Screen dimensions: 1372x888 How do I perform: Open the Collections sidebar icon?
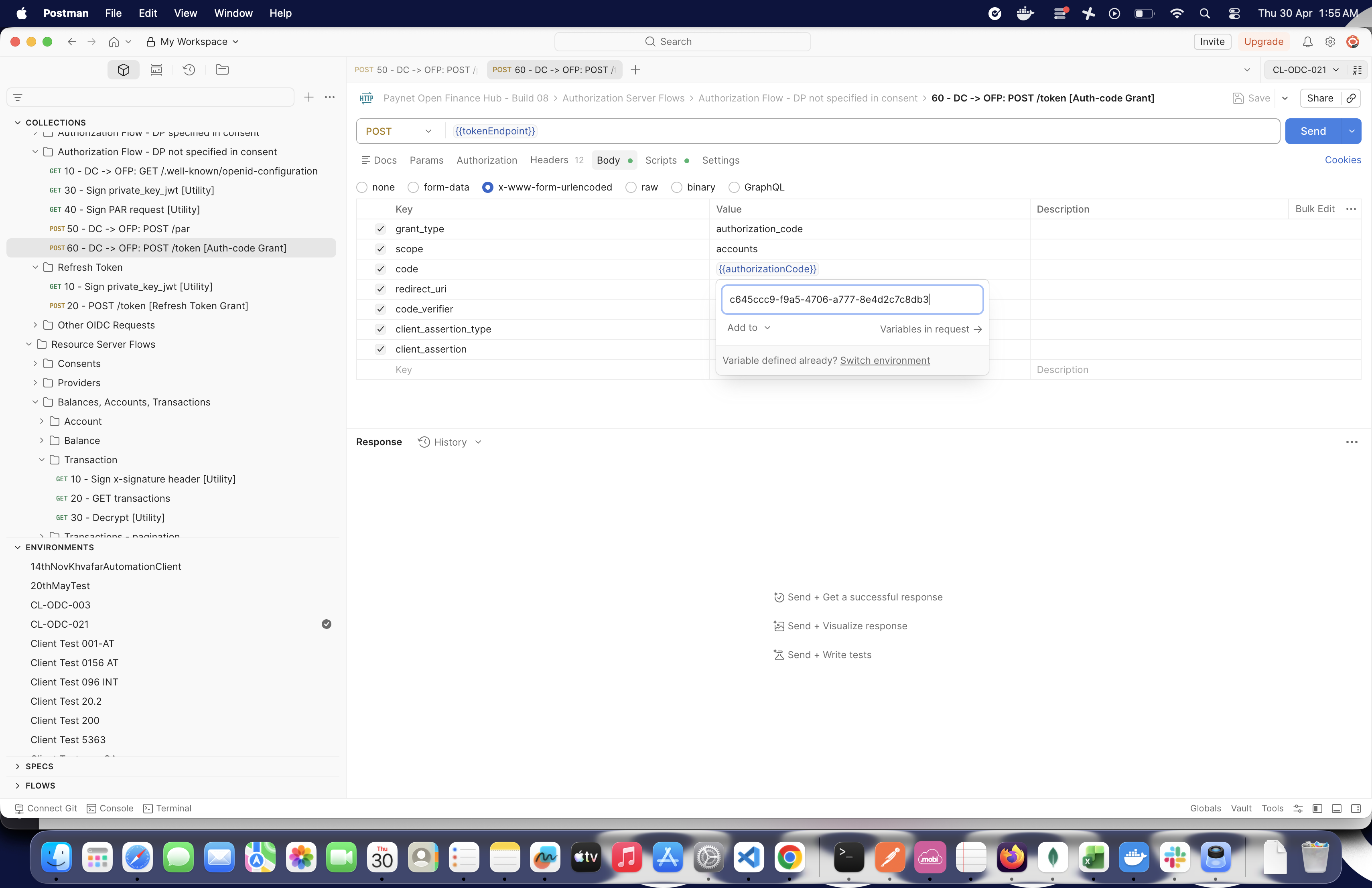(x=124, y=70)
